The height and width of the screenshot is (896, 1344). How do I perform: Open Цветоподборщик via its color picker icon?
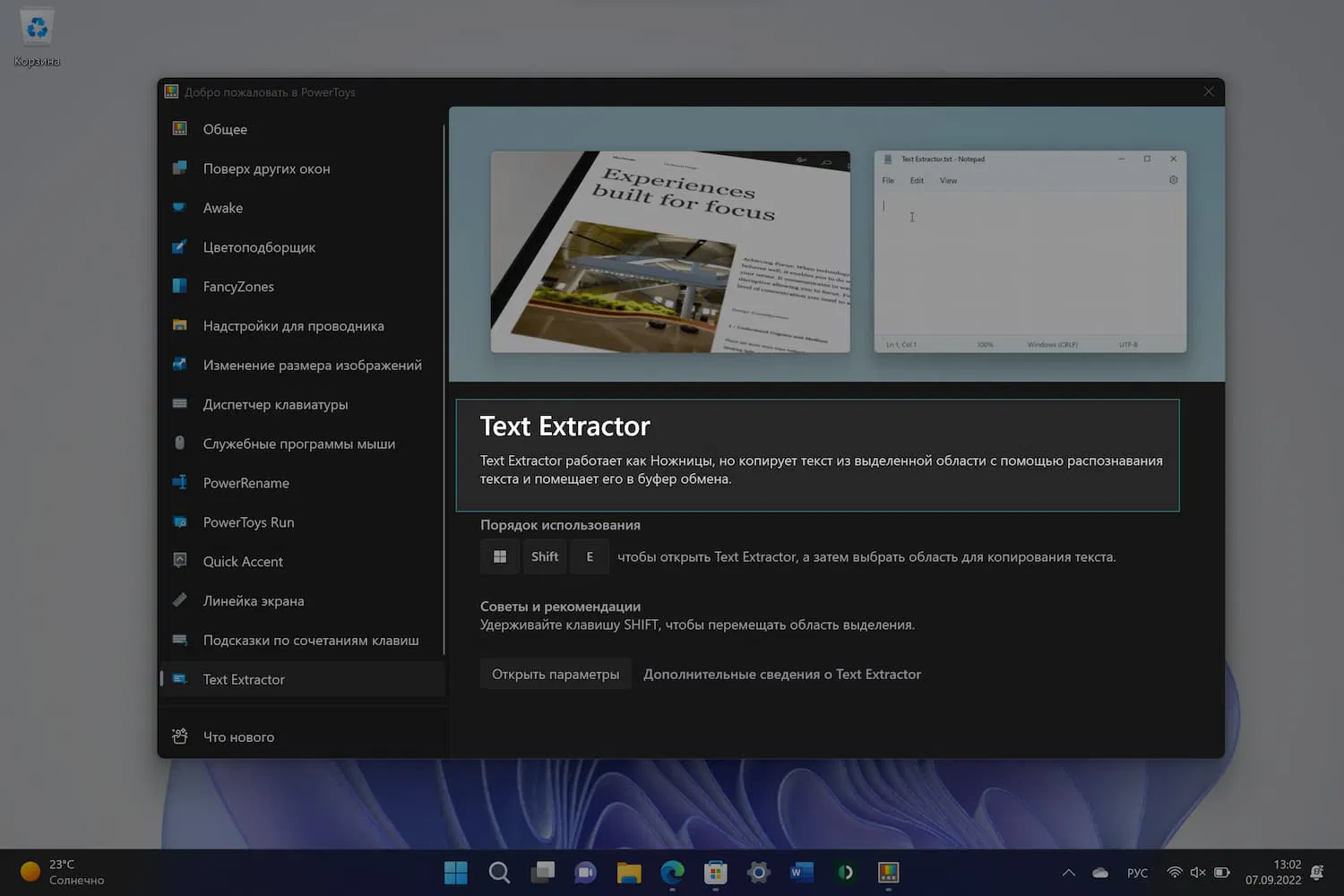point(179,247)
